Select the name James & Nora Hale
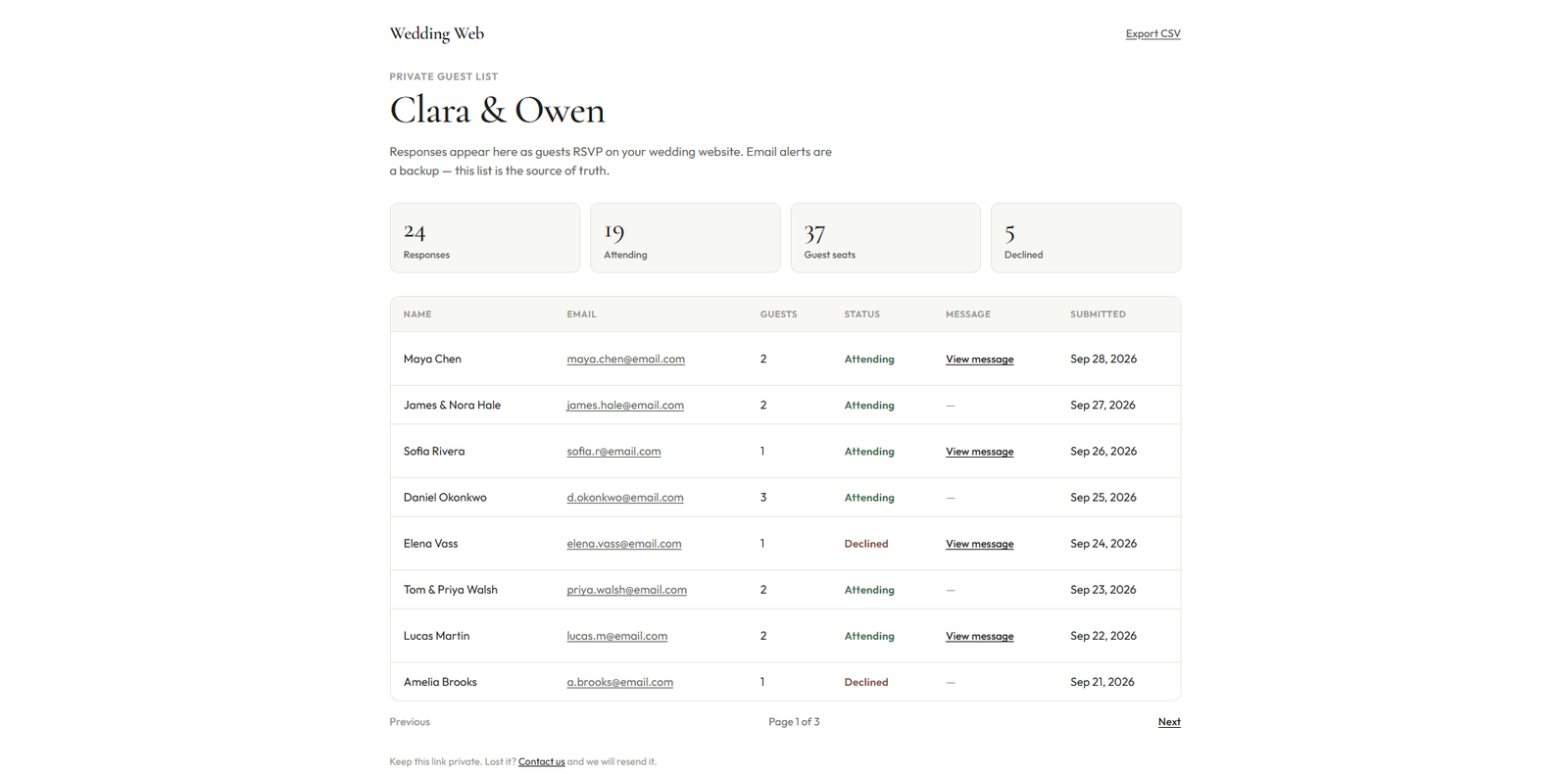The width and height of the screenshot is (1568, 774). 452,405
